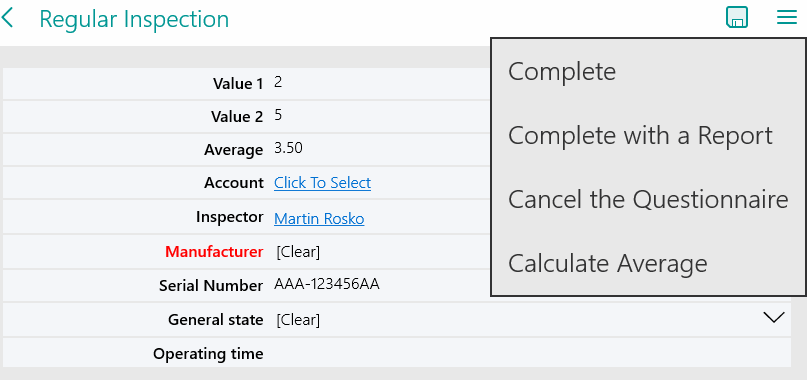This screenshot has height=380, width=807.
Task: Click the Inspector label
Action: click(230, 217)
